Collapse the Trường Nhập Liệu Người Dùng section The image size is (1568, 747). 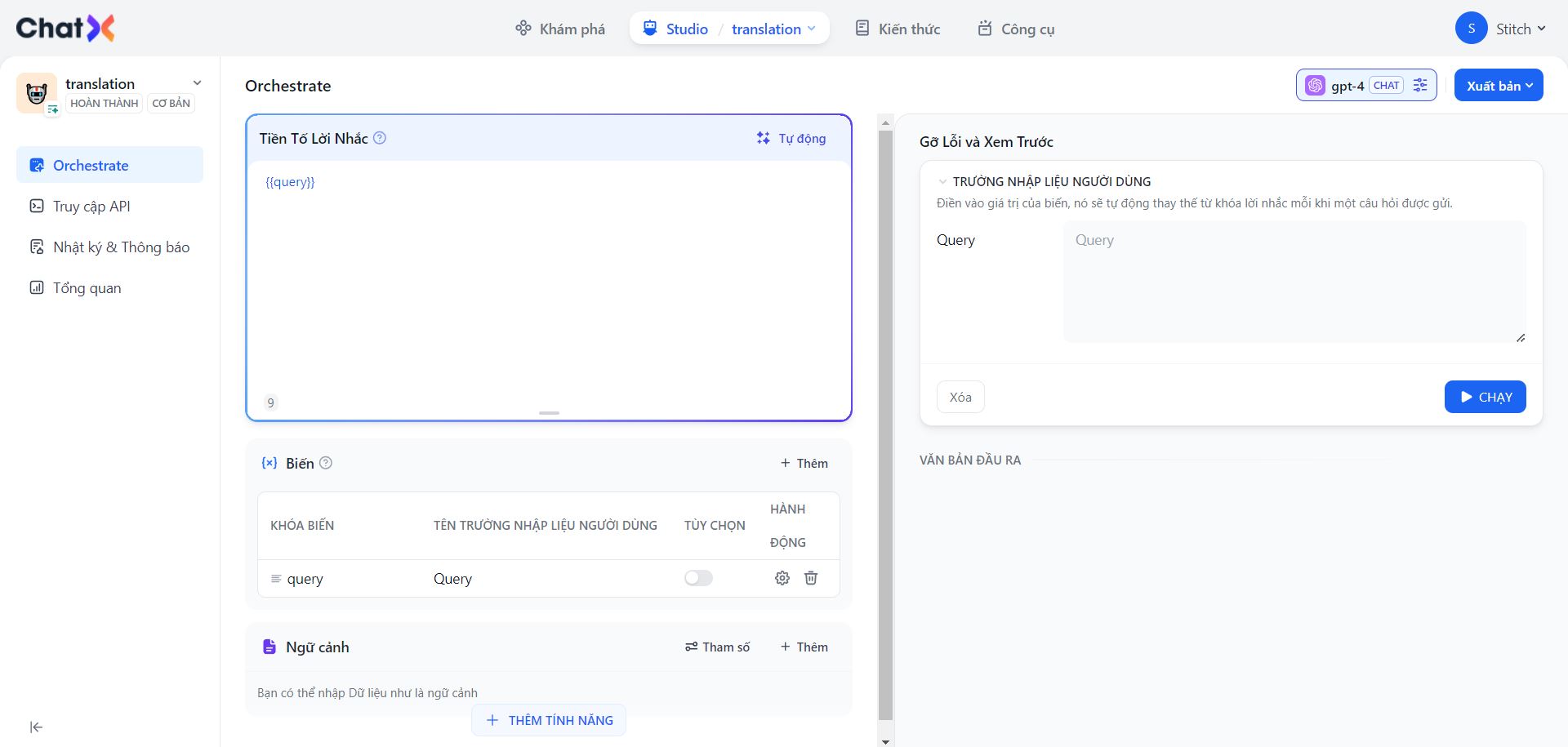[x=943, y=182]
